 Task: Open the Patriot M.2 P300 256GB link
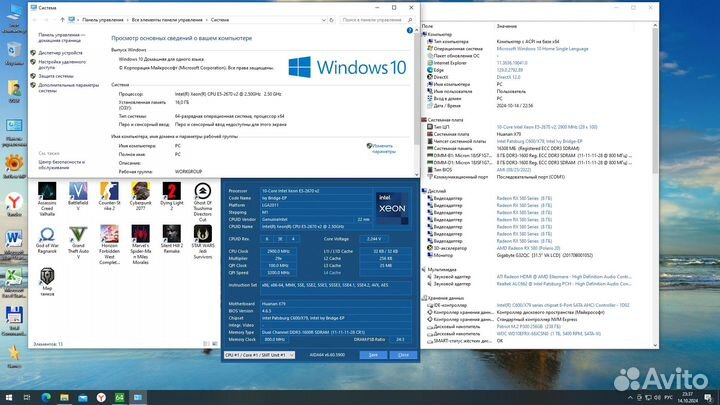click(529, 326)
